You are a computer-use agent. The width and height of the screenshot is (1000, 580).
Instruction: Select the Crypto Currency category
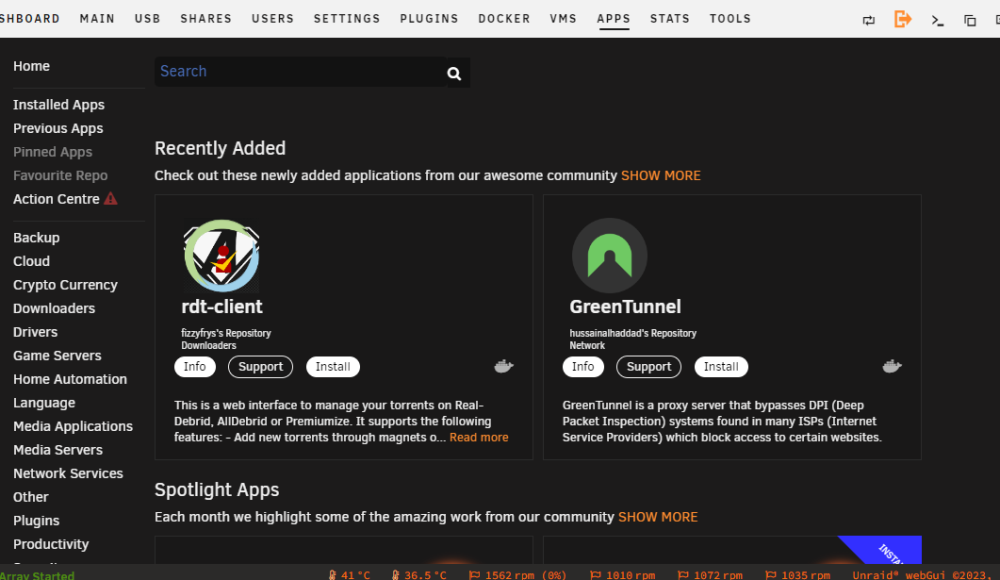[x=65, y=285]
